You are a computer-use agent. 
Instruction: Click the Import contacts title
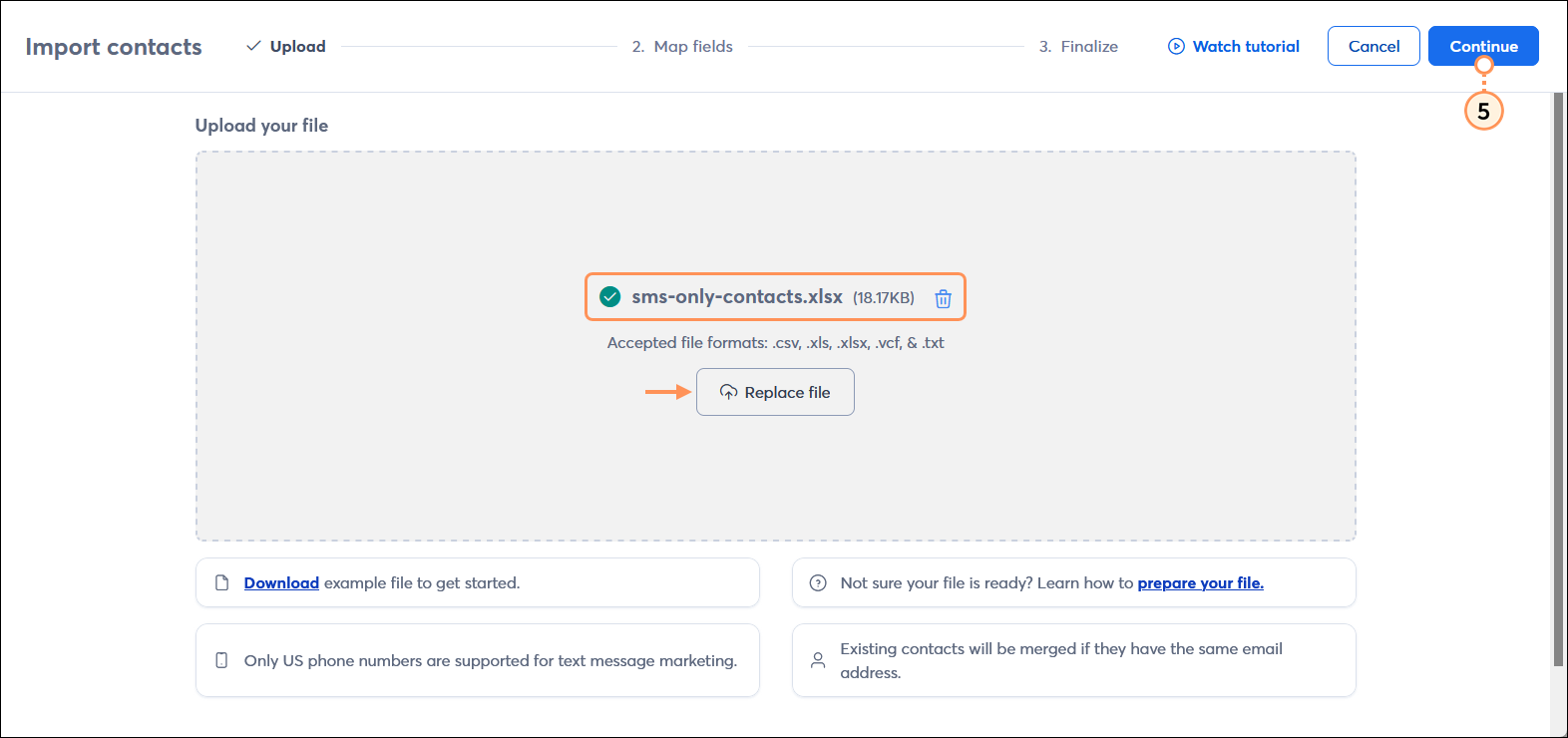pos(114,47)
